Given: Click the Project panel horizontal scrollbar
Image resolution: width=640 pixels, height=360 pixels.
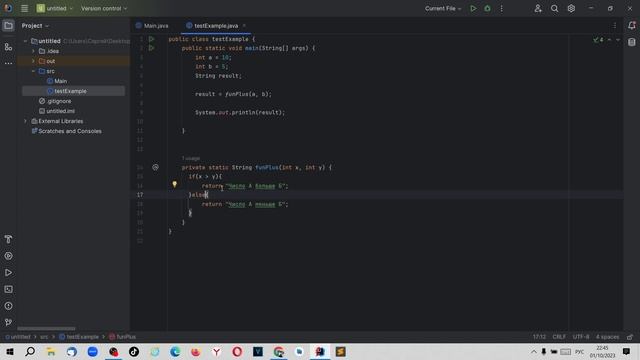Looking at the screenshot, I should pyautogui.click(x=46, y=329).
